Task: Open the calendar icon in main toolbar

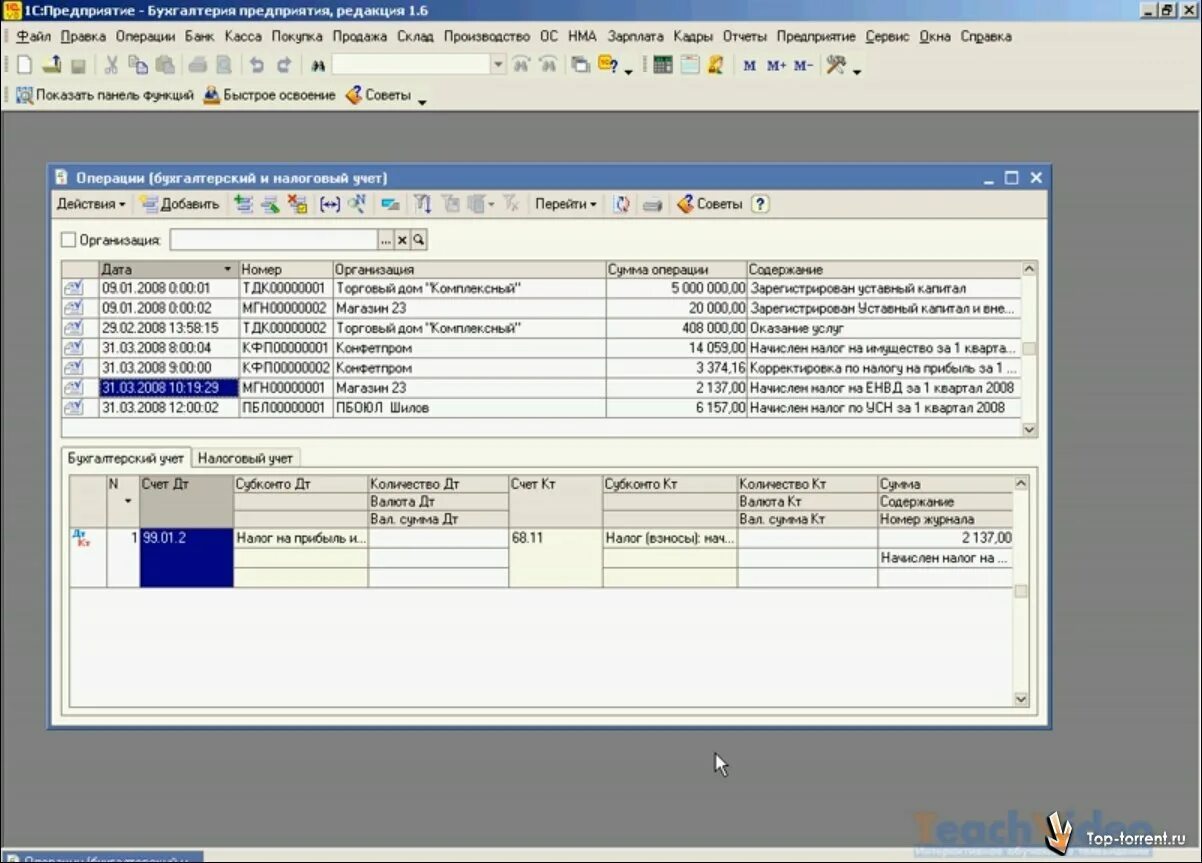Action: pos(689,65)
